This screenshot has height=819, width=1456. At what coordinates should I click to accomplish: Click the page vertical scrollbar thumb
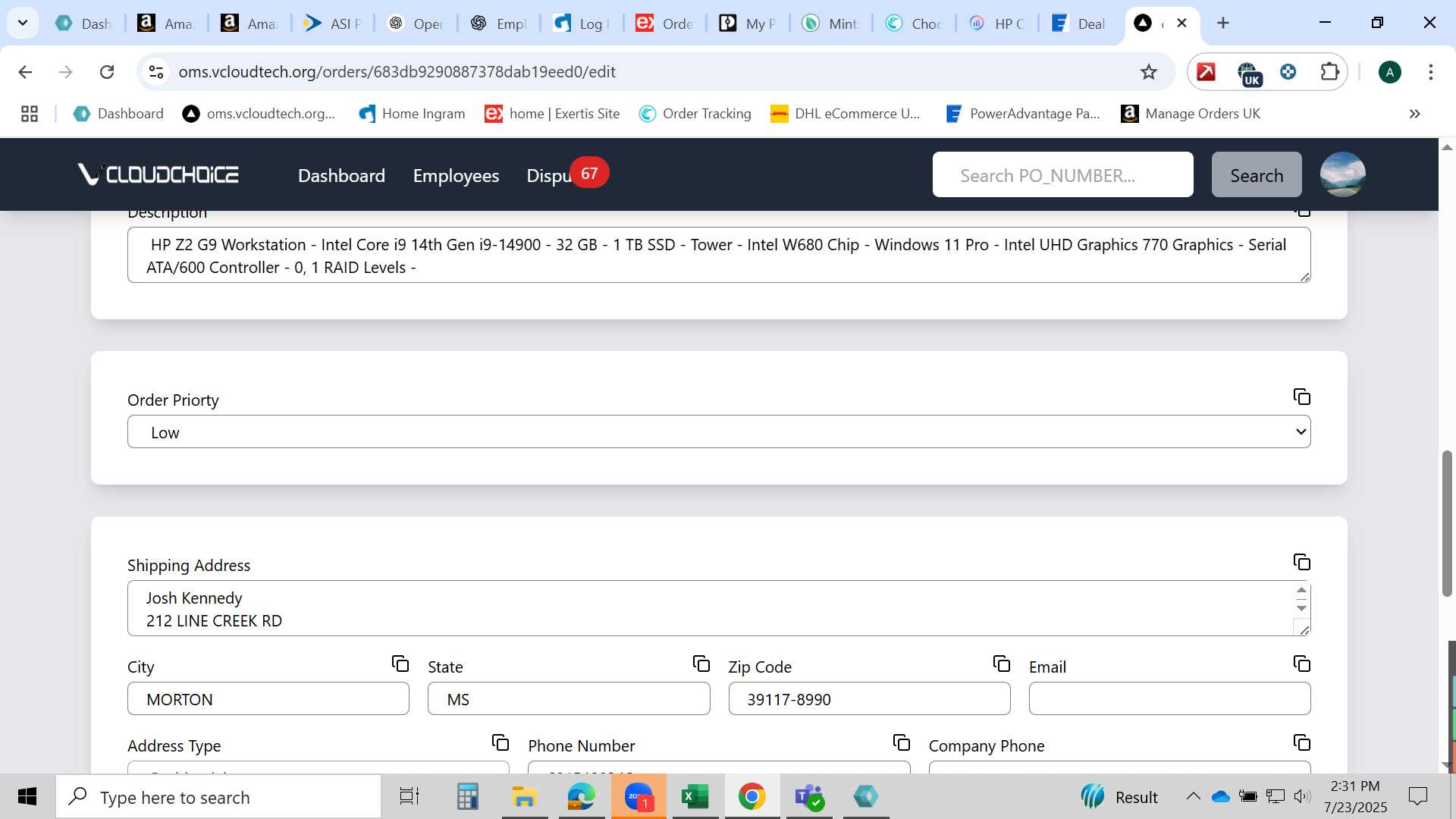click(1448, 523)
